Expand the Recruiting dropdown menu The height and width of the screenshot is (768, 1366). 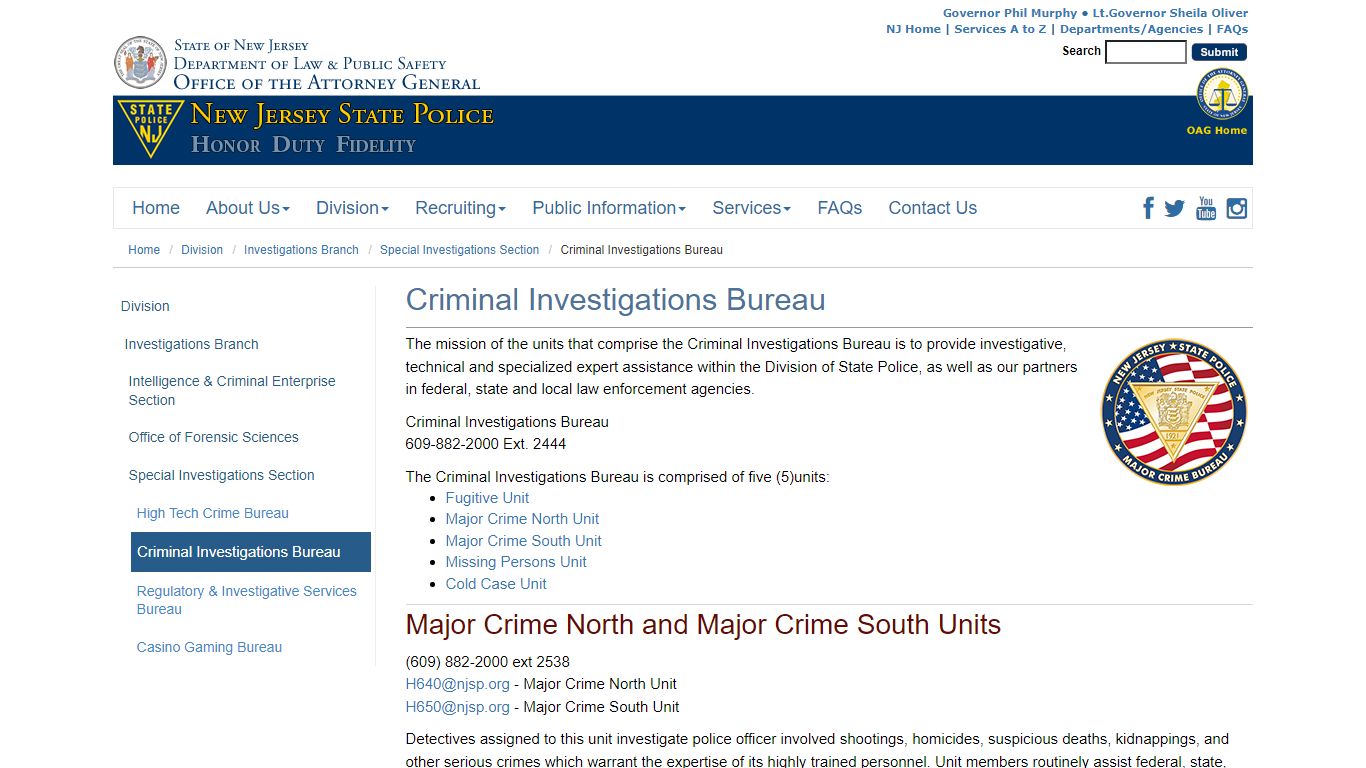(x=460, y=208)
